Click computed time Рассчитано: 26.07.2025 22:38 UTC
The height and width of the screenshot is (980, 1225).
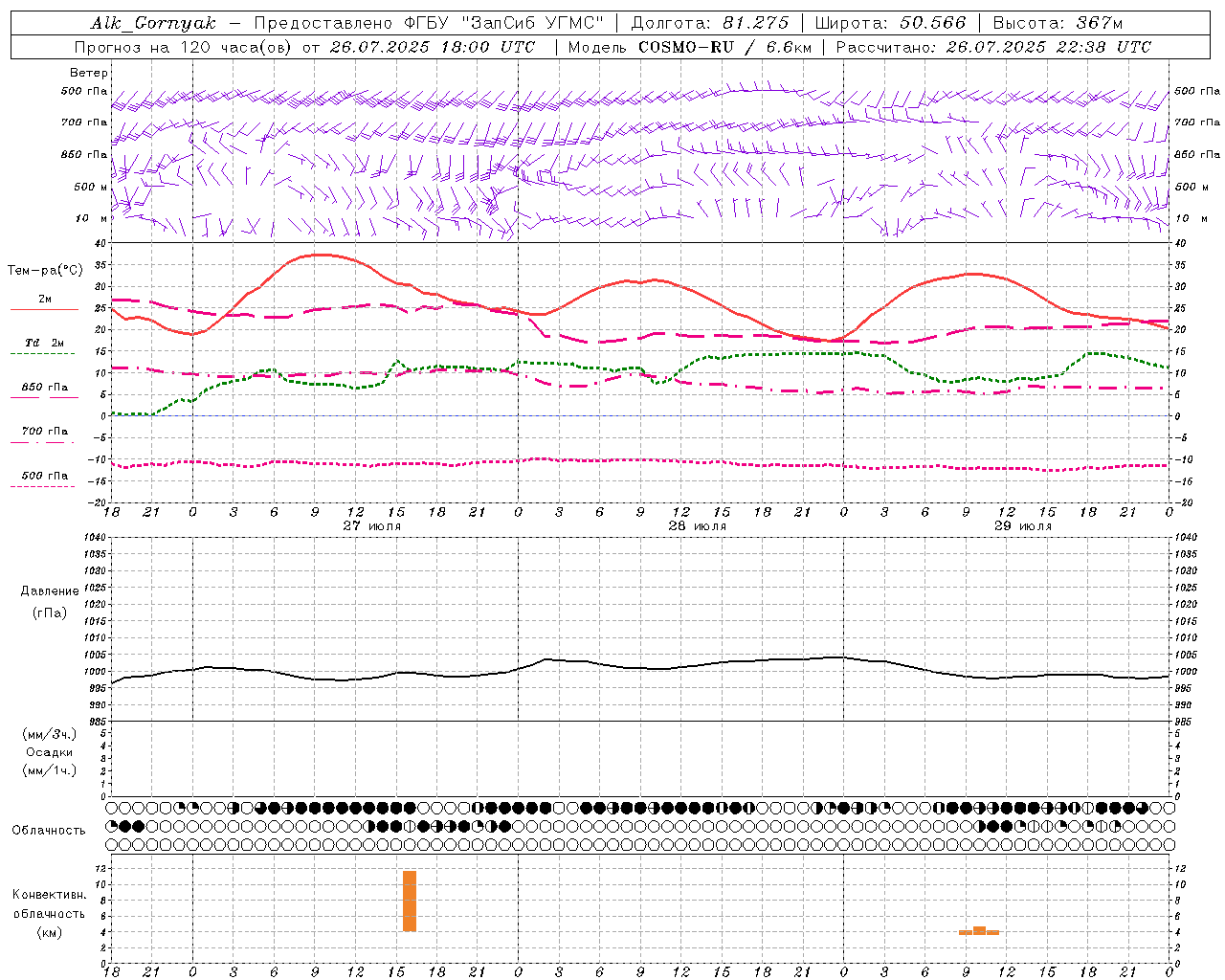pyautogui.click(x=993, y=47)
